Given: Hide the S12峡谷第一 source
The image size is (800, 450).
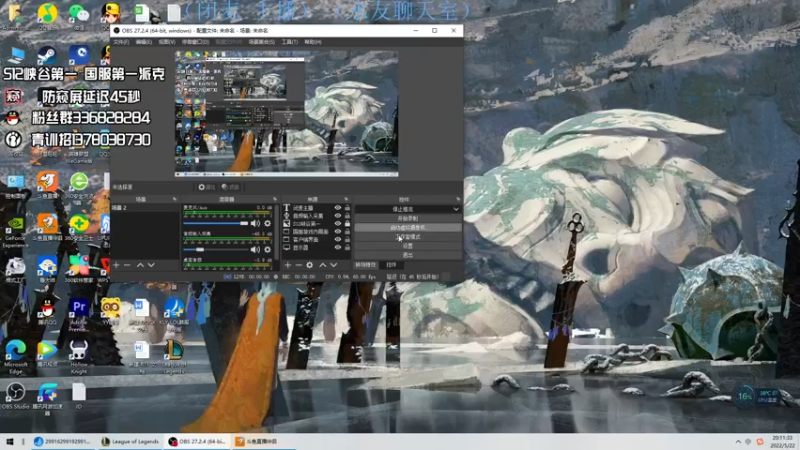Looking at the screenshot, I should point(338,223).
